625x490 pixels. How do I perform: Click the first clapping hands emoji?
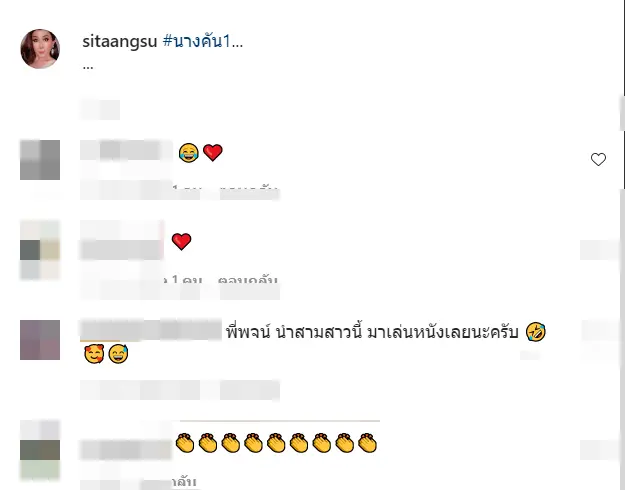185,443
